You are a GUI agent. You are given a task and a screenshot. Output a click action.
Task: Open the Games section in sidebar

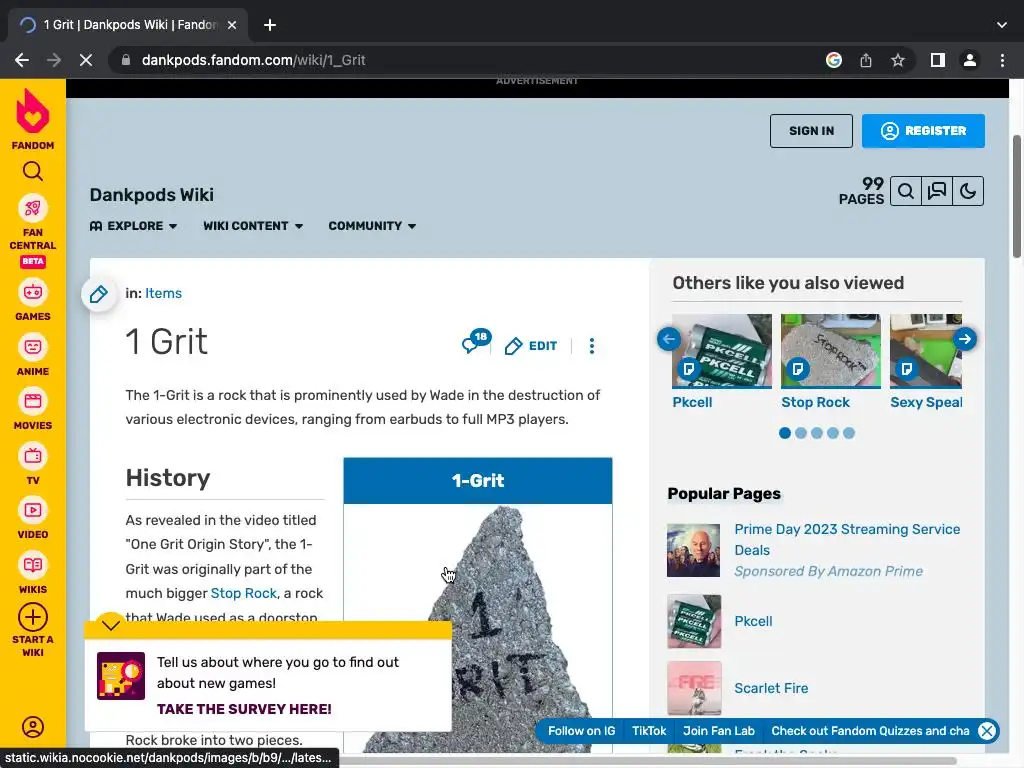(x=33, y=300)
